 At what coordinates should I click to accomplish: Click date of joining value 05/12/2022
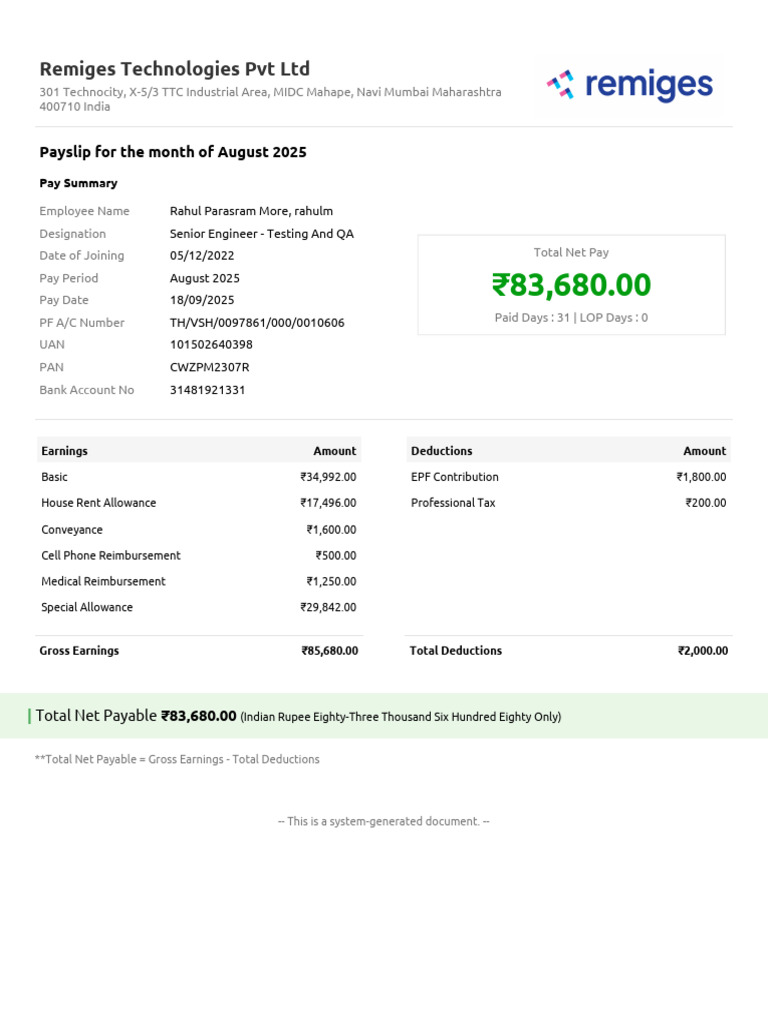pyautogui.click(x=202, y=255)
